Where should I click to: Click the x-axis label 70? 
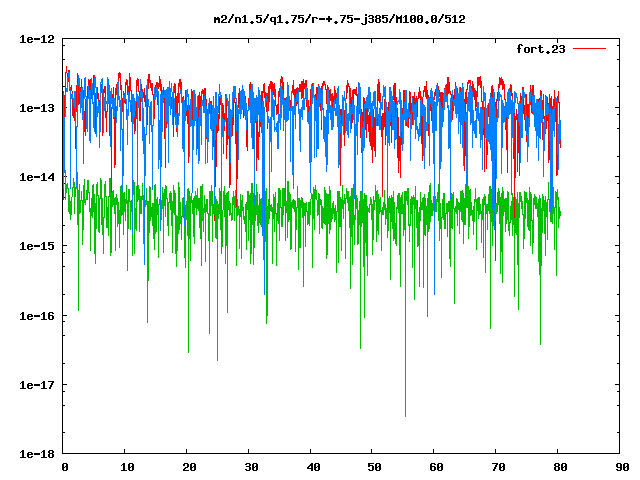pos(498,467)
